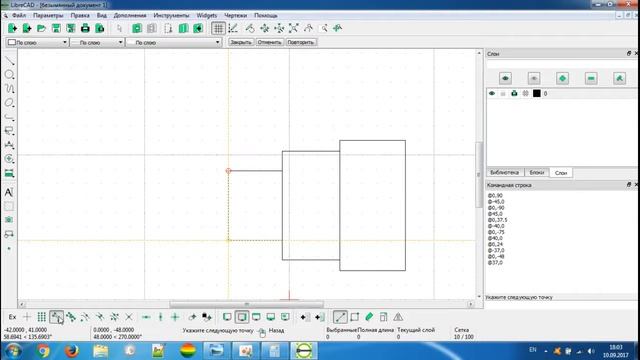This screenshot has width=640, height=360.
Task: Click the command line input field
Action: tap(561, 304)
